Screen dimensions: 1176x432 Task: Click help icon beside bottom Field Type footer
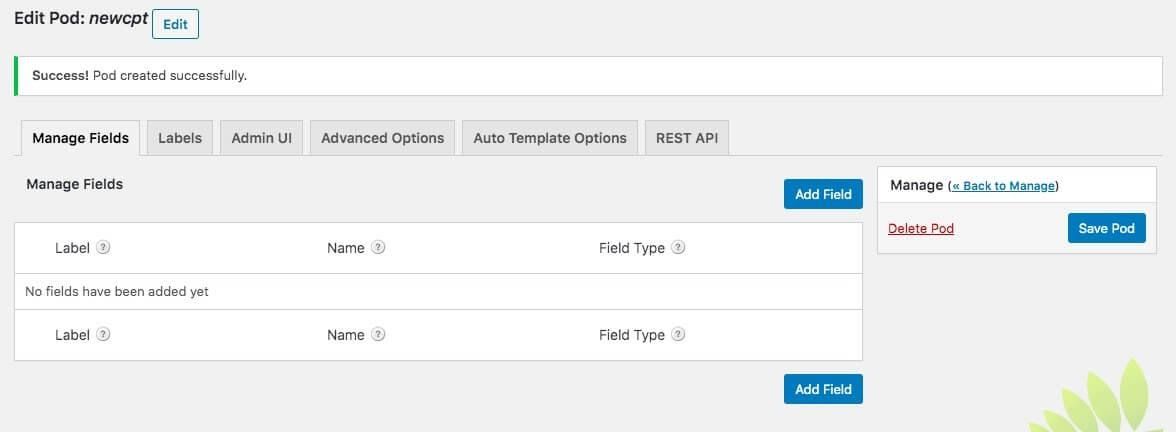[x=678, y=335]
